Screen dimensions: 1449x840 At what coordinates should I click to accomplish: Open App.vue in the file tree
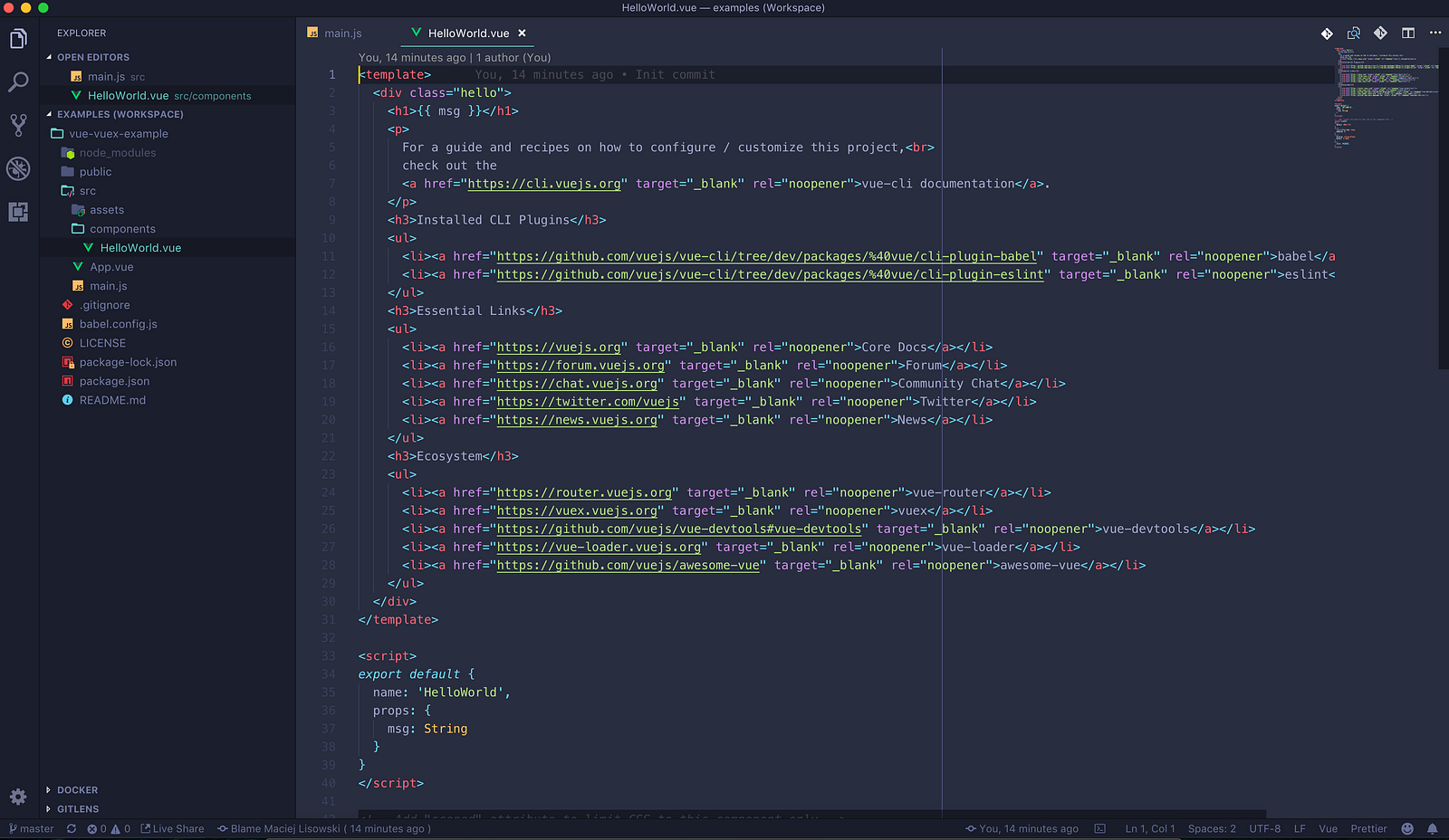[x=111, y=267]
